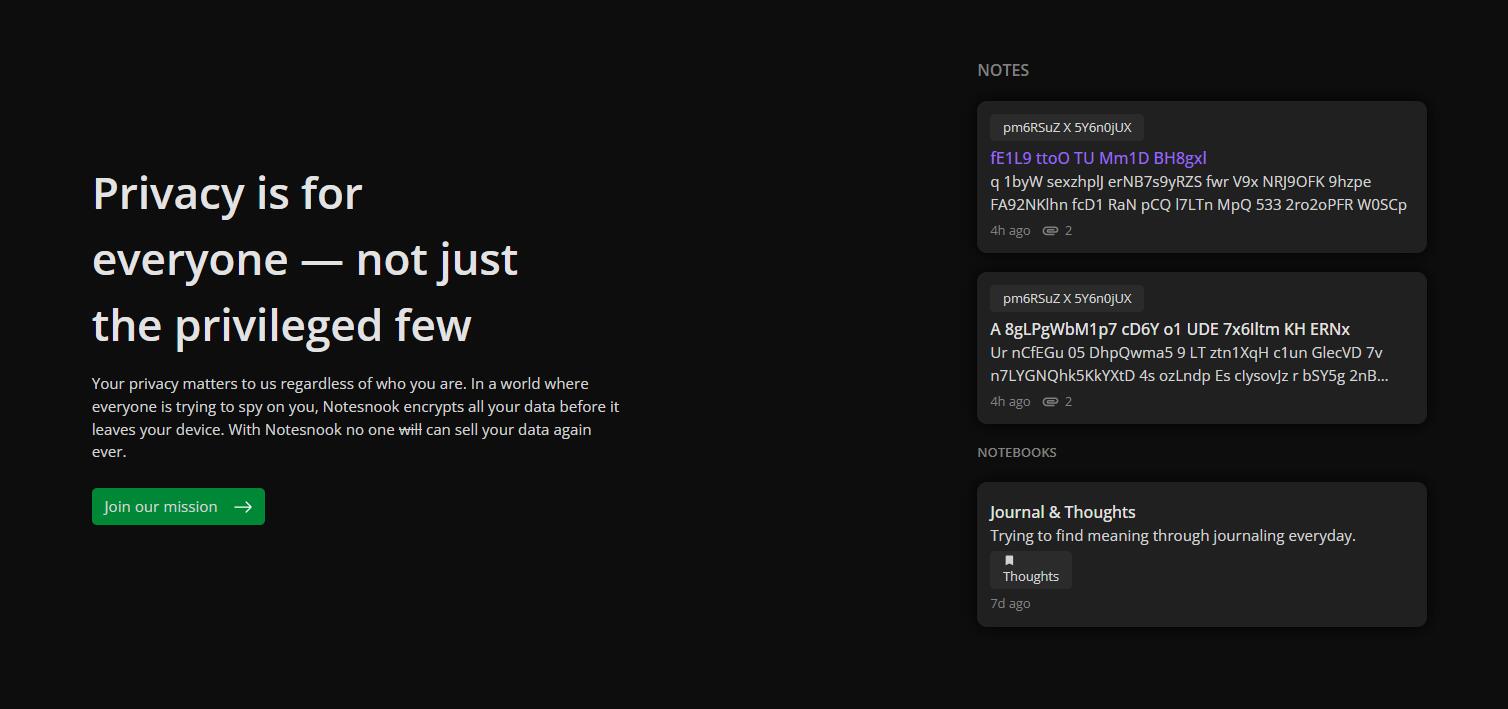Click the '4h ago' timestamp on the A 8gLPgWbM1p7 note

pyautogui.click(x=1010, y=402)
